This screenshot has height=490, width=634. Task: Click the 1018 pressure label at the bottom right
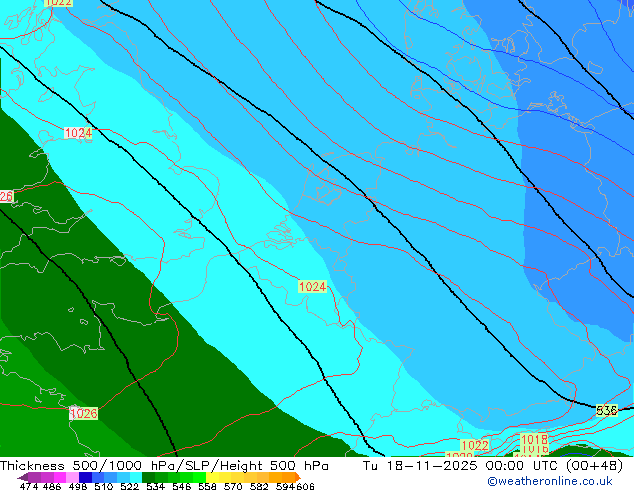point(535,439)
